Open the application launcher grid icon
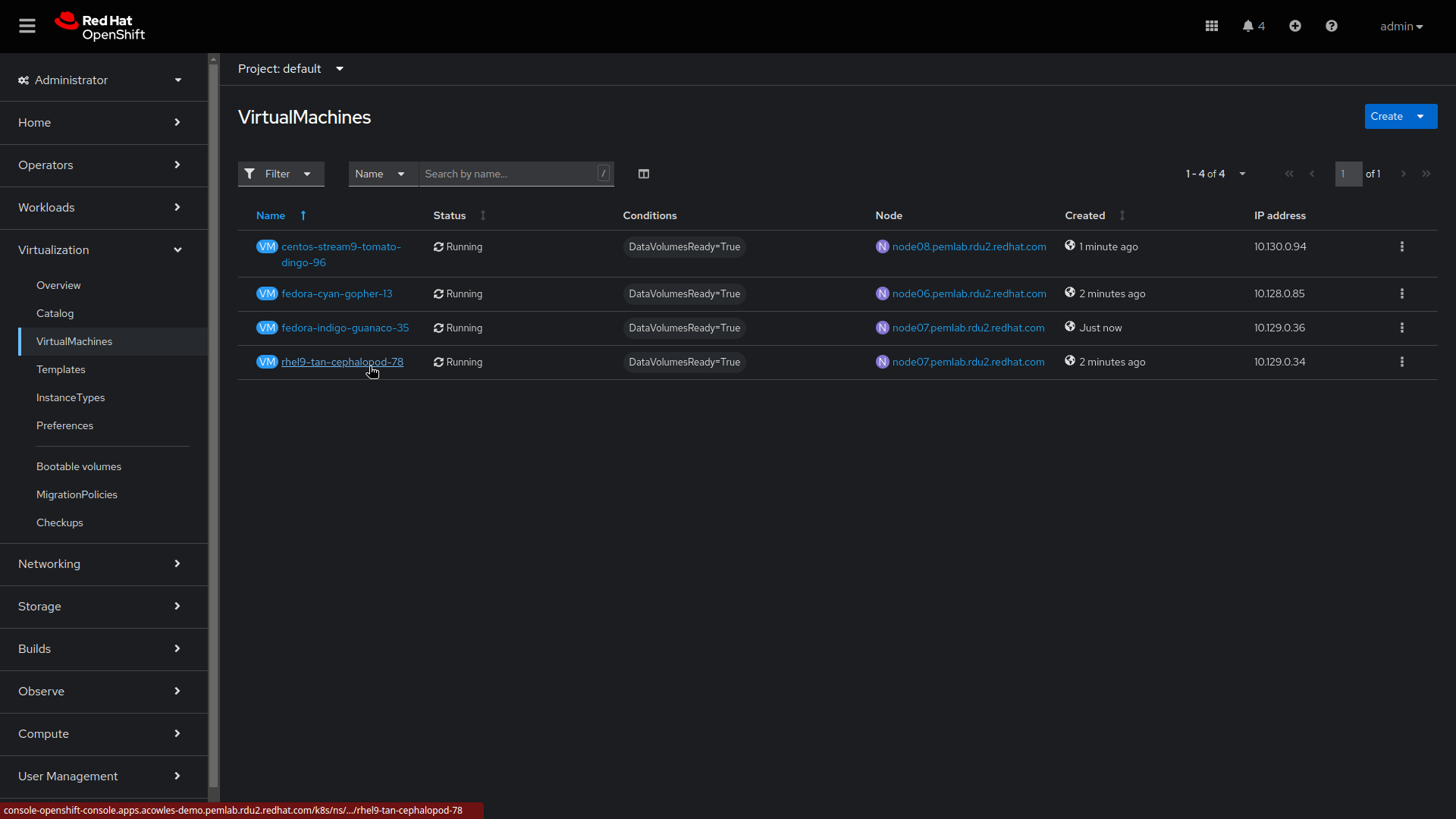1456x819 pixels. [x=1211, y=25]
